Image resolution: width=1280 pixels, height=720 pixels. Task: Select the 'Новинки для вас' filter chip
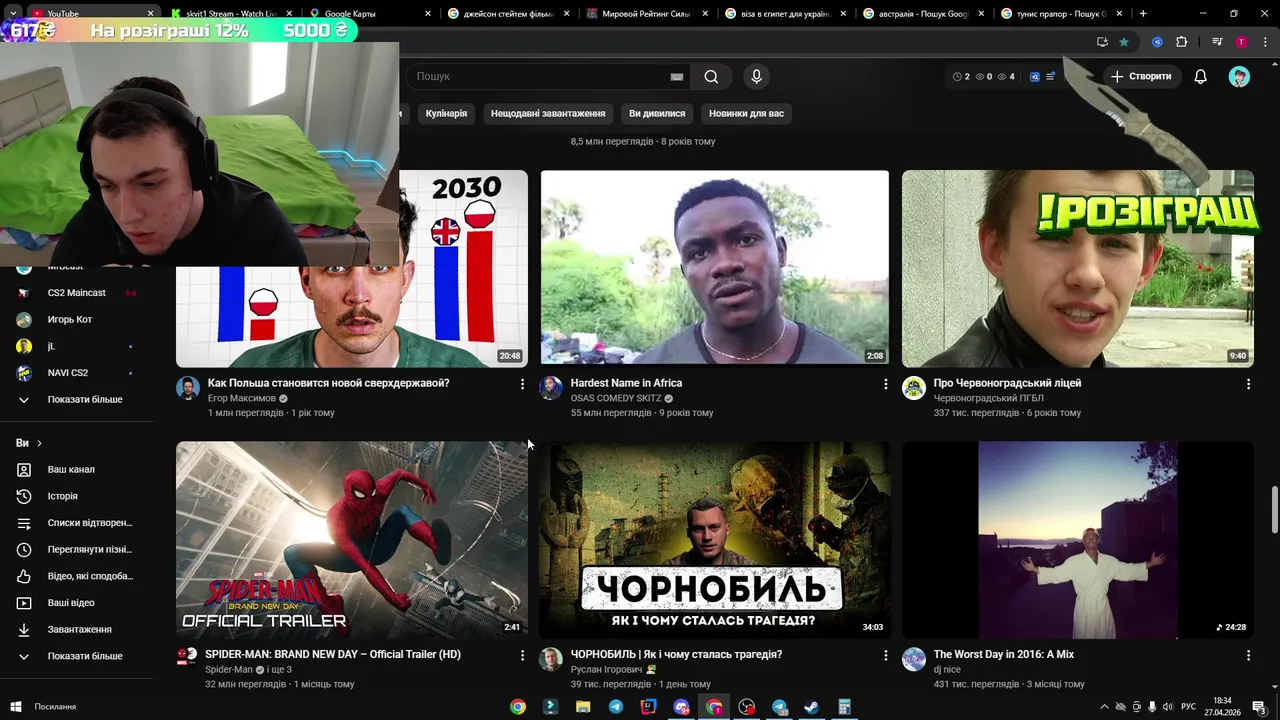pos(747,113)
